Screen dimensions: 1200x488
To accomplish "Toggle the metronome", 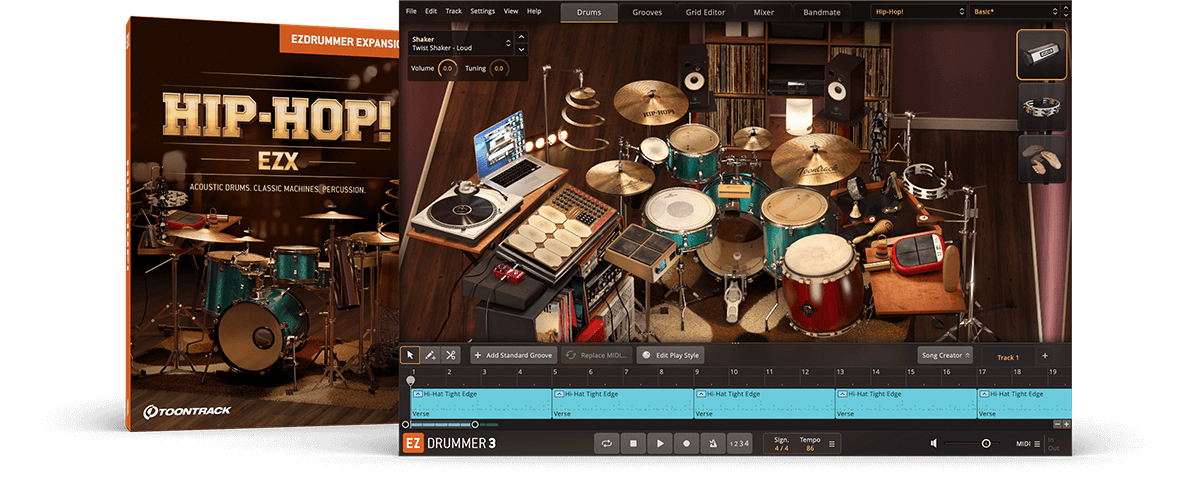I will click(x=712, y=443).
